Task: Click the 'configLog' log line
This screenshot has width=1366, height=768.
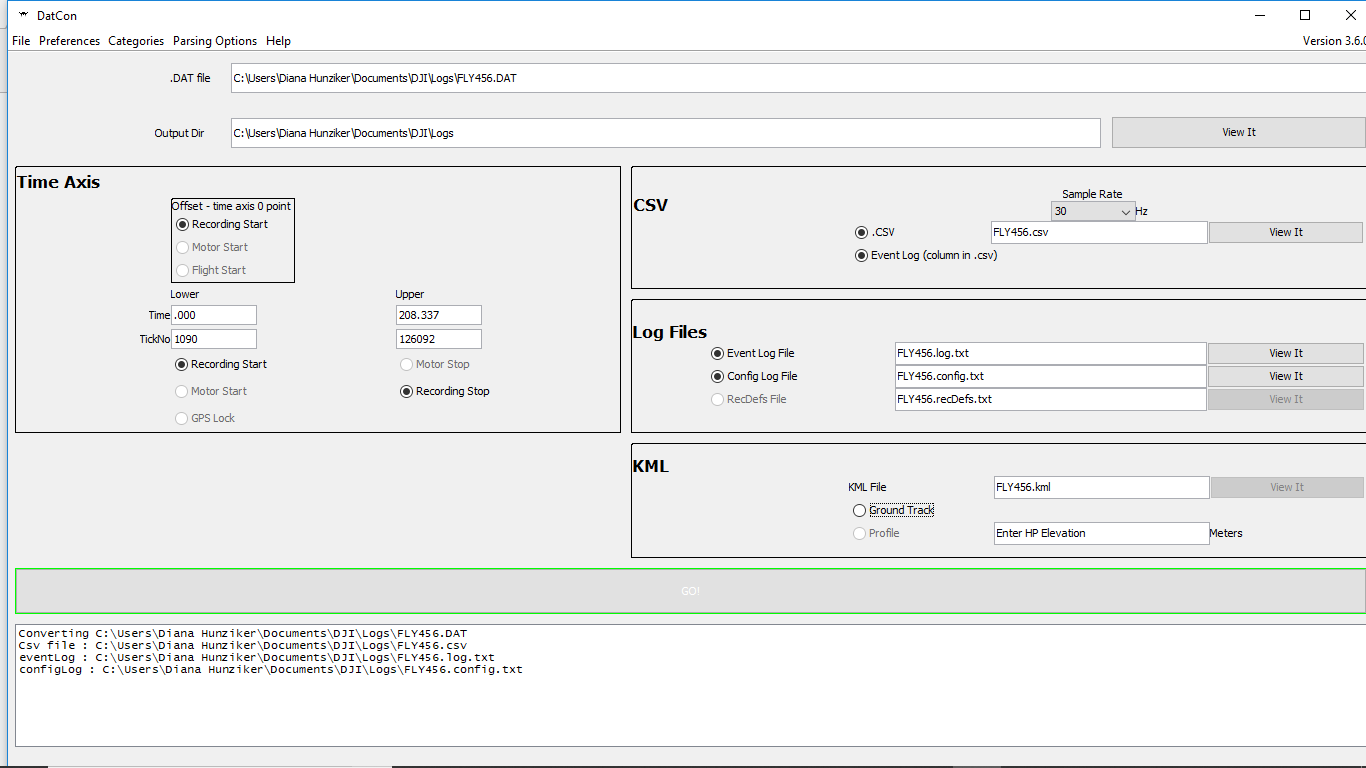Action: point(271,670)
